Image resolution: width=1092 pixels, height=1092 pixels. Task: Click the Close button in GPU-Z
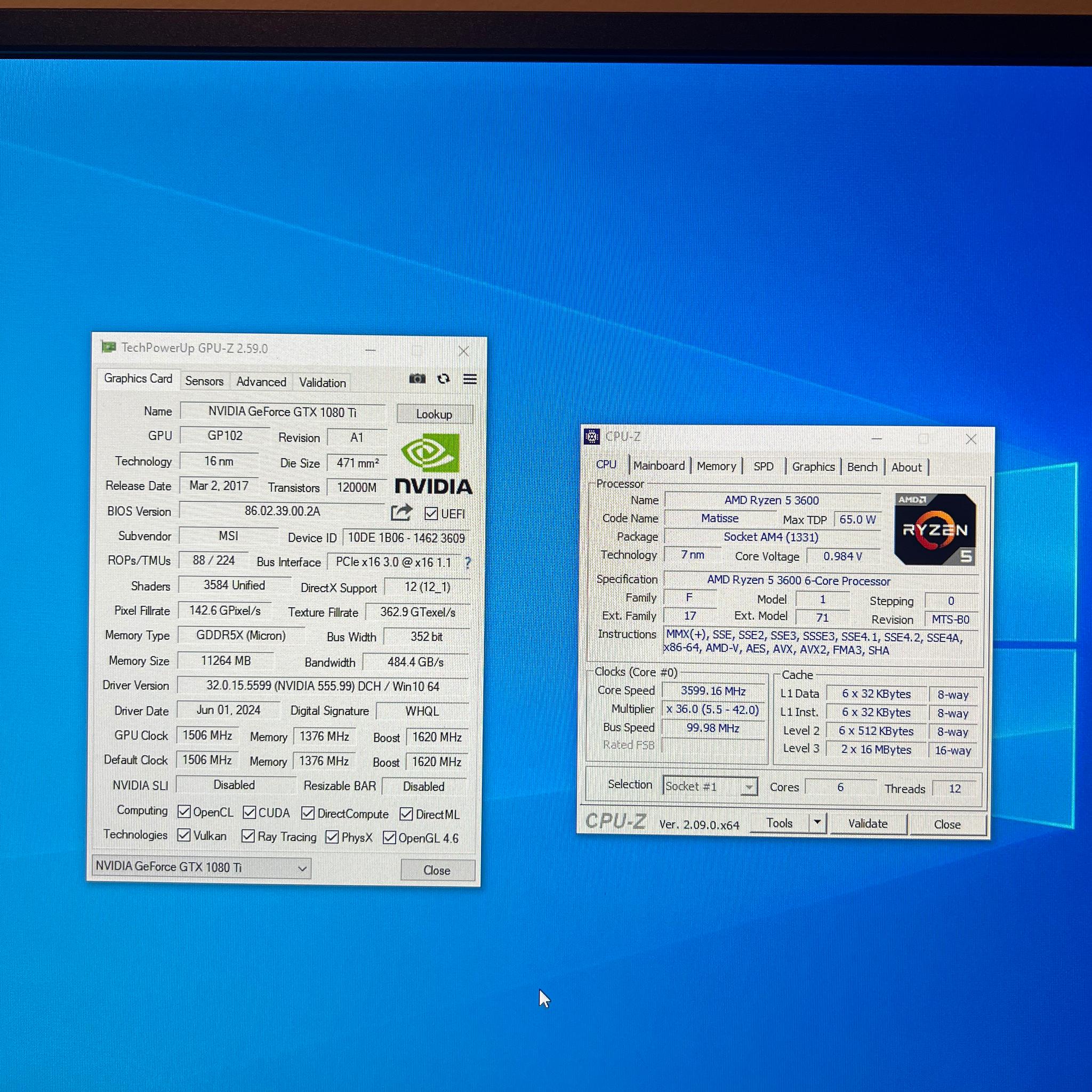tap(437, 870)
